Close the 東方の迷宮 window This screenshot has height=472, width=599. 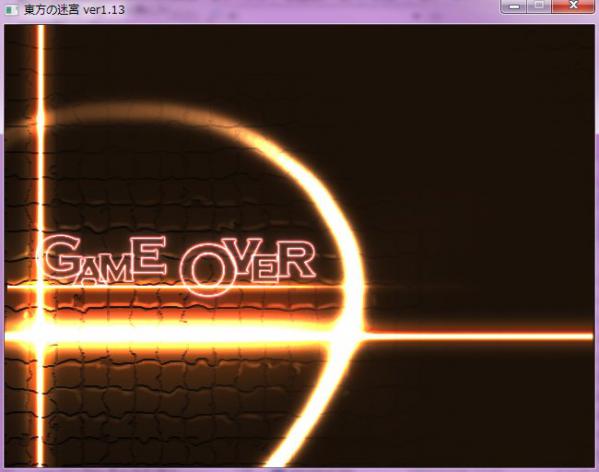(573, 6)
